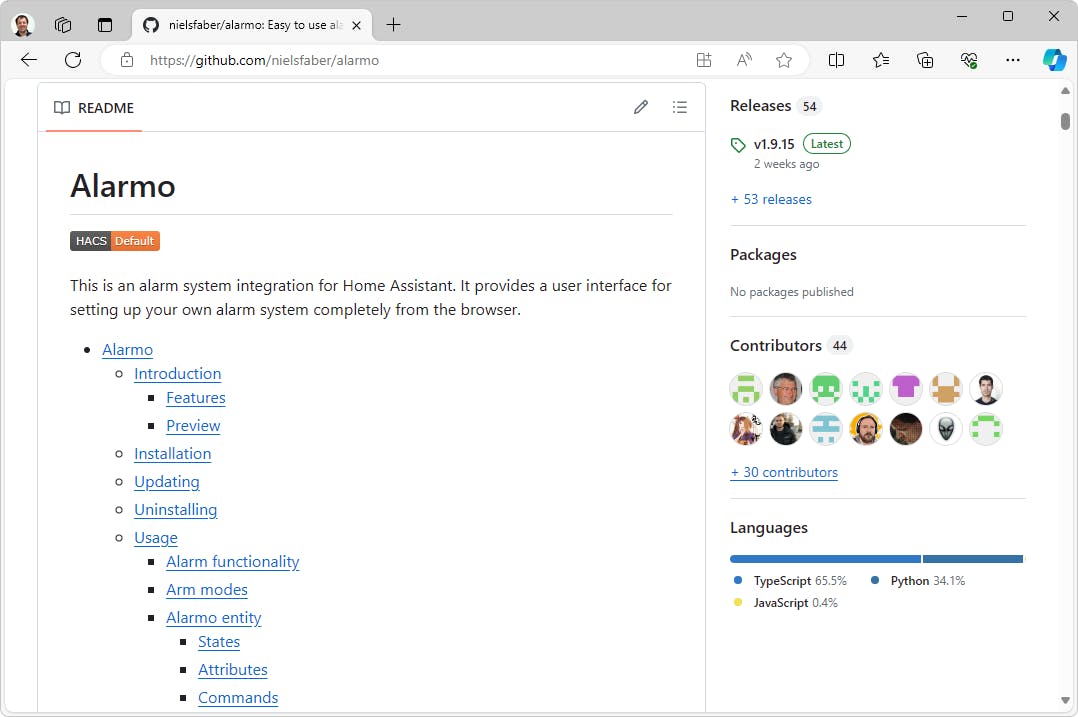Open a new browser tab
This screenshot has height=717, width=1078.
[x=393, y=25]
